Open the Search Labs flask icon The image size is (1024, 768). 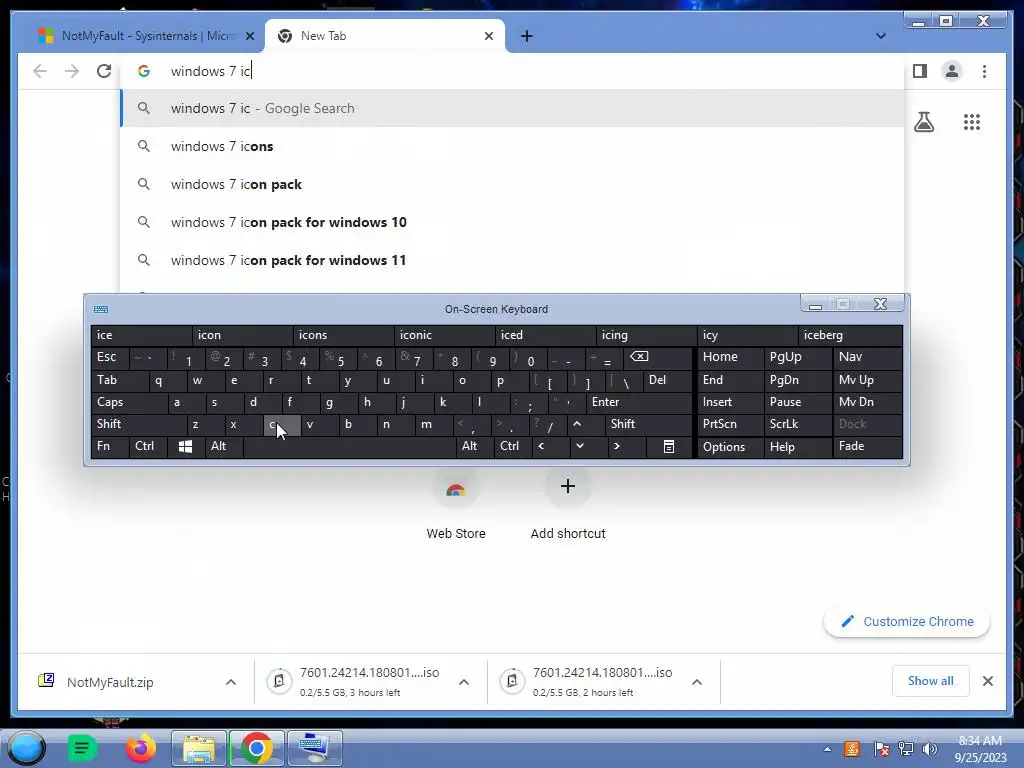tap(923, 122)
